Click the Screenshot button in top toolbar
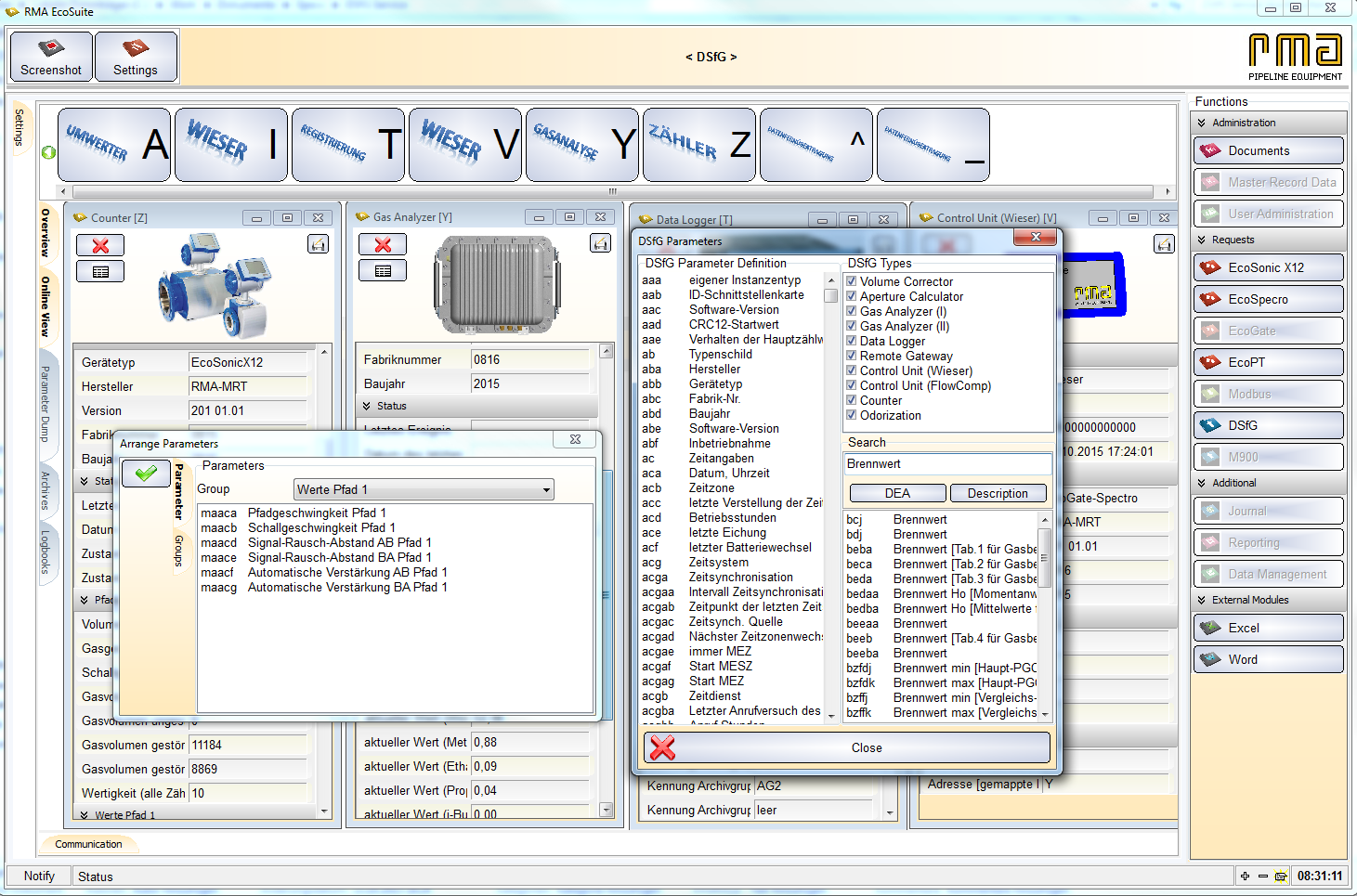1357x896 pixels. 51,57
